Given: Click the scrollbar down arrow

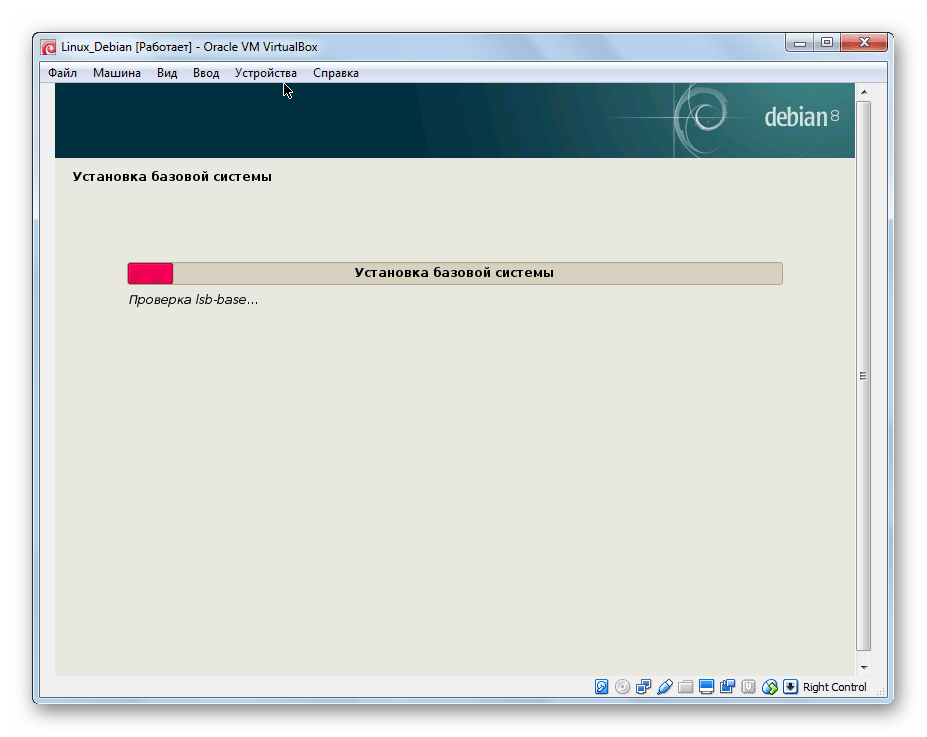Looking at the screenshot, I should click(x=864, y=667).
